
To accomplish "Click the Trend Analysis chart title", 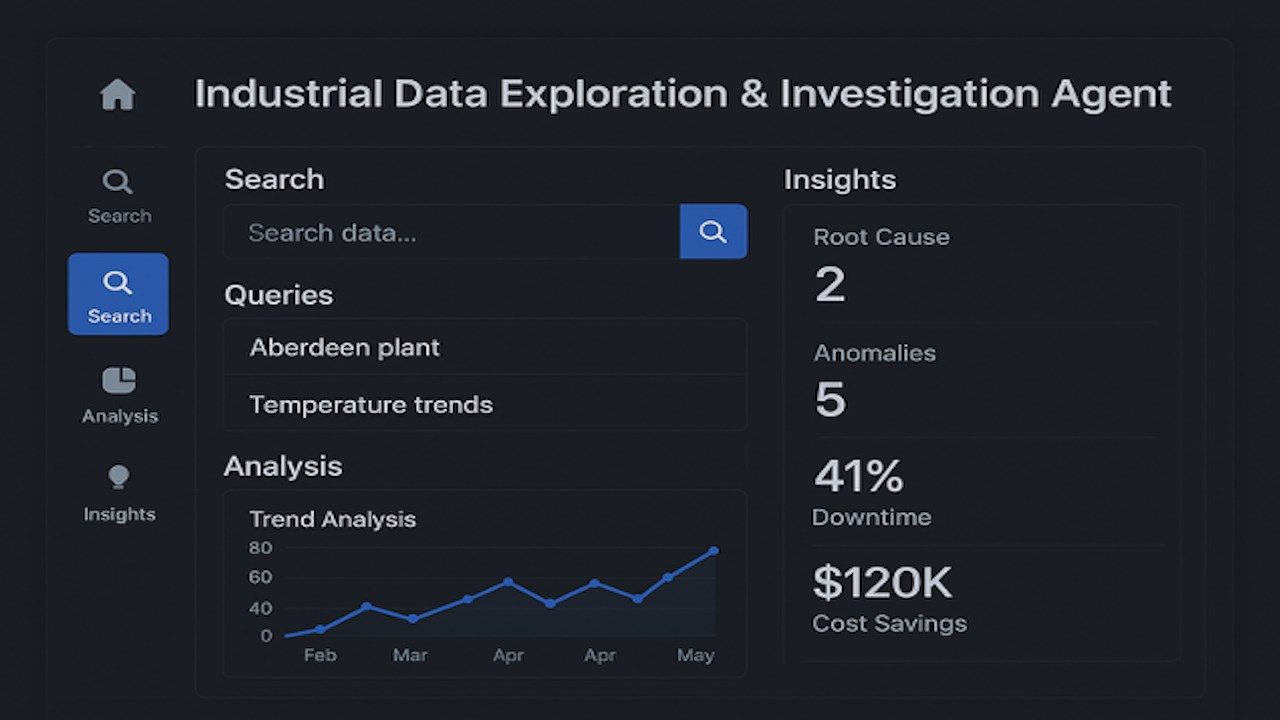I will 332,519.
